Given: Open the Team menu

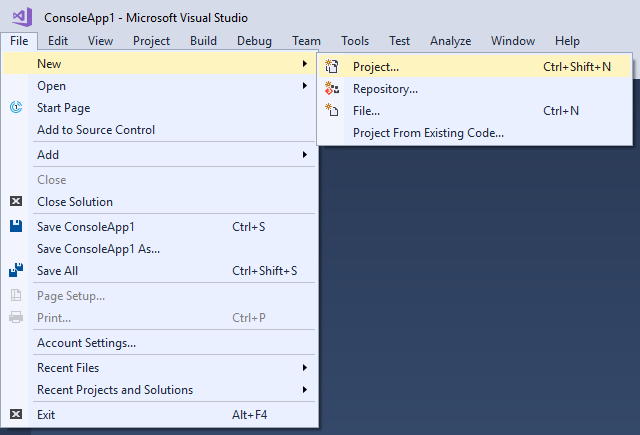Looking at the screenshot, I should [x=307, y=41].
